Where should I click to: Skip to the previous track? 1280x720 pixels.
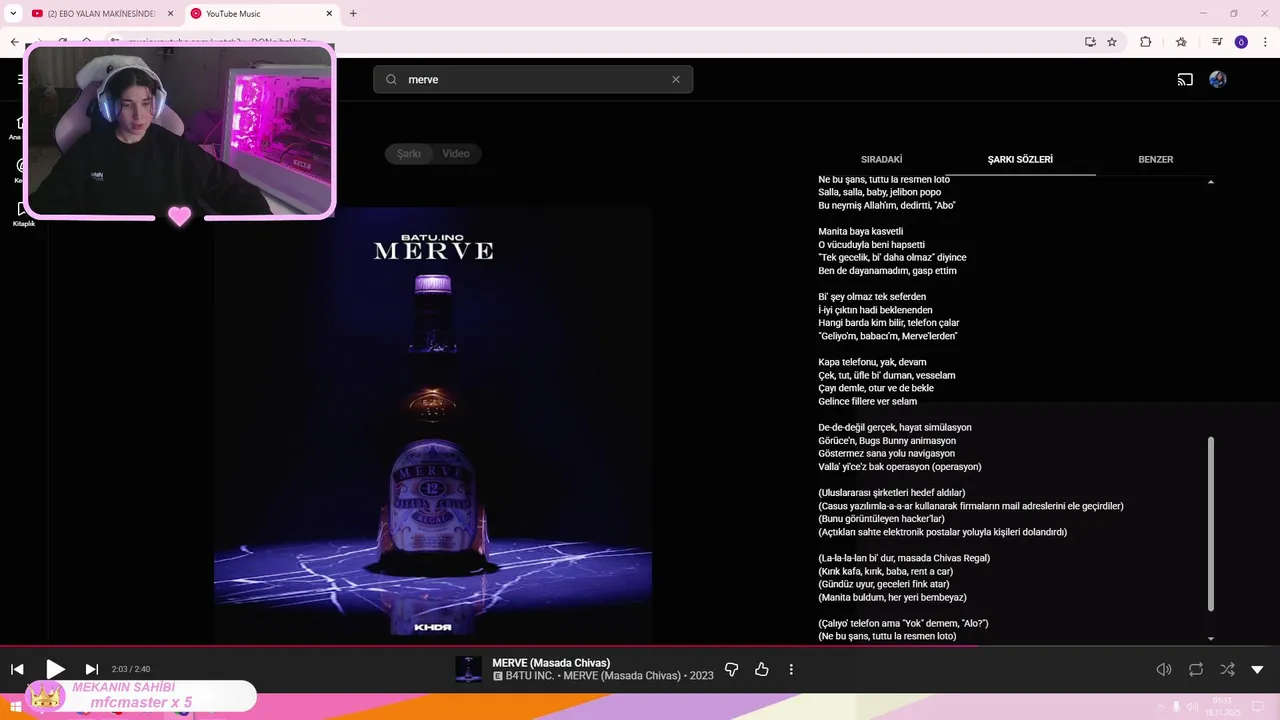[x=17, y=669]
